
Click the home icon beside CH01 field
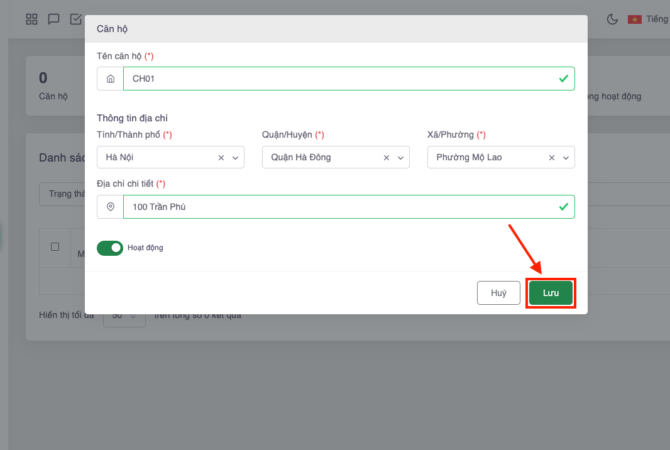(x=110, y=78)
